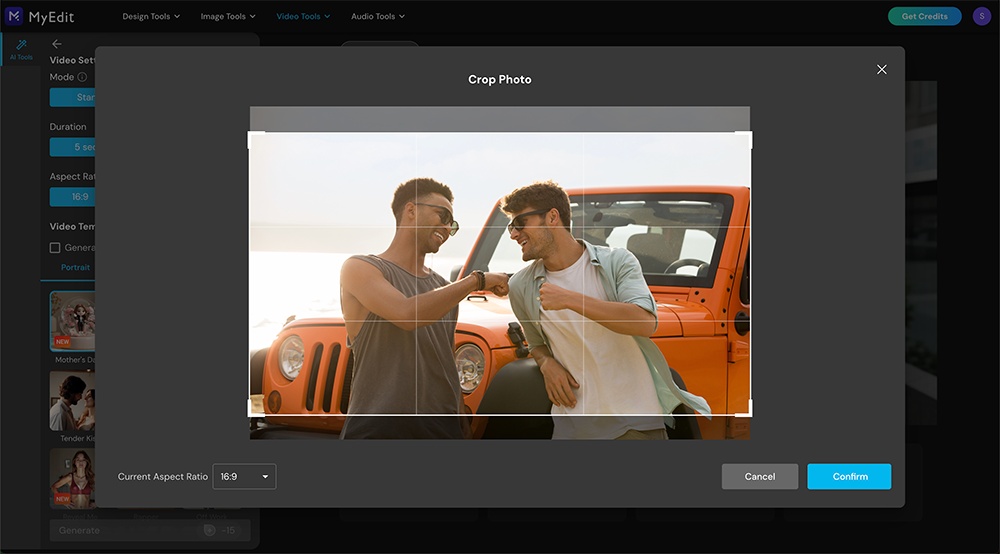Click the Duration label
Screen dimensions: 1000x554
click(68, 127)
